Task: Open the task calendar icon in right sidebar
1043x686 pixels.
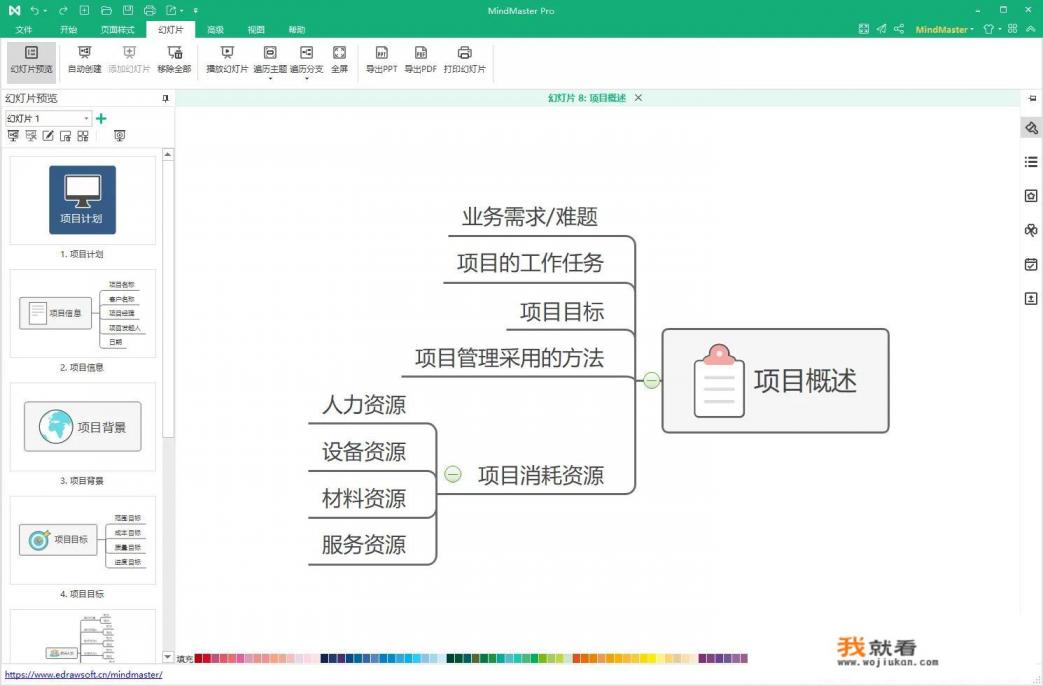Action: pos(1031,264)
